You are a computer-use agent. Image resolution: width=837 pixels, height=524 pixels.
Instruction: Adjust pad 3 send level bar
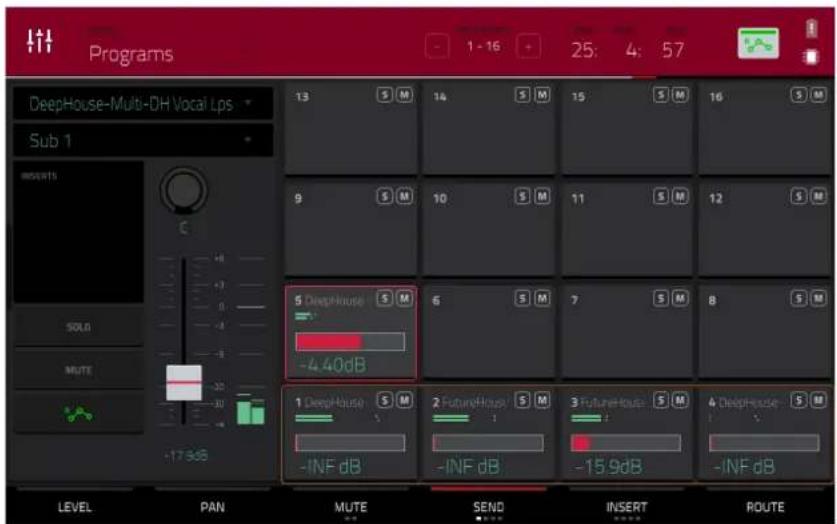pyautogui.click(x=626, y=443)
